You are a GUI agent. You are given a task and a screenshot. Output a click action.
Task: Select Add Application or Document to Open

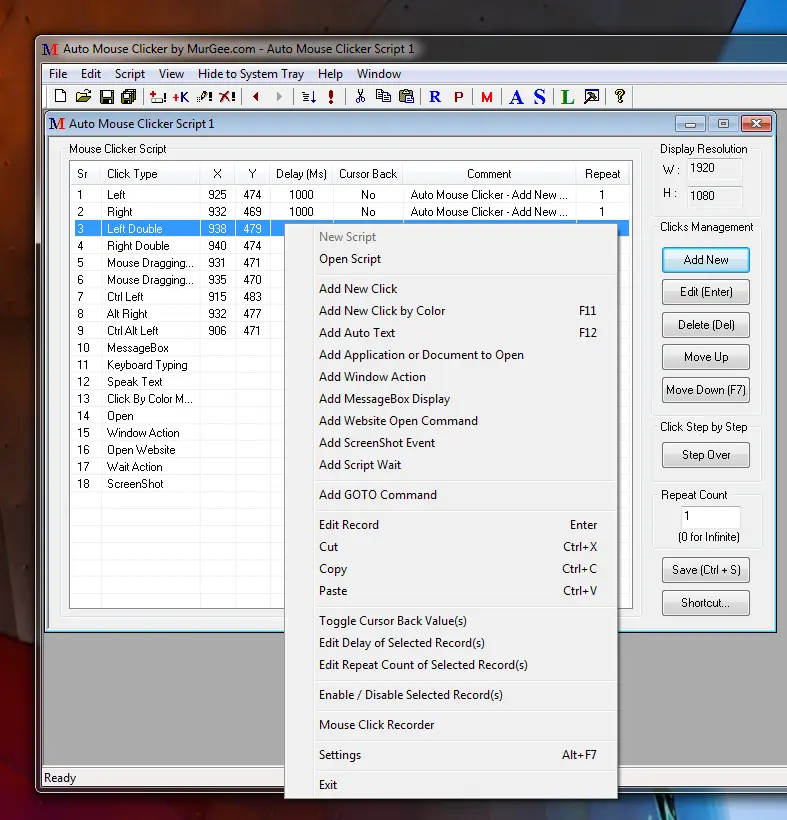451,355
